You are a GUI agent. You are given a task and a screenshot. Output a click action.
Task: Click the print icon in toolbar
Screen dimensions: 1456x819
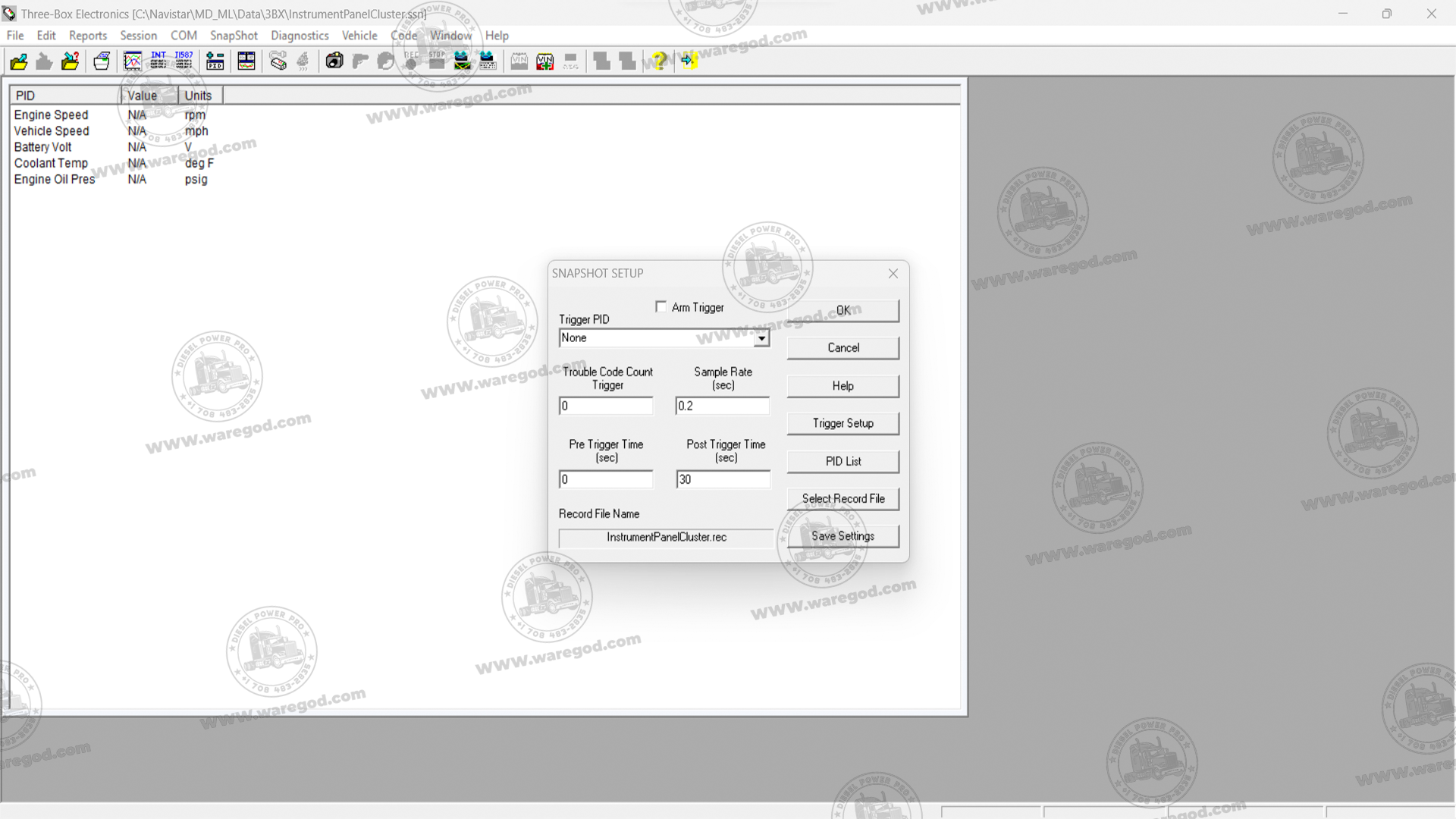click(102, 61)
